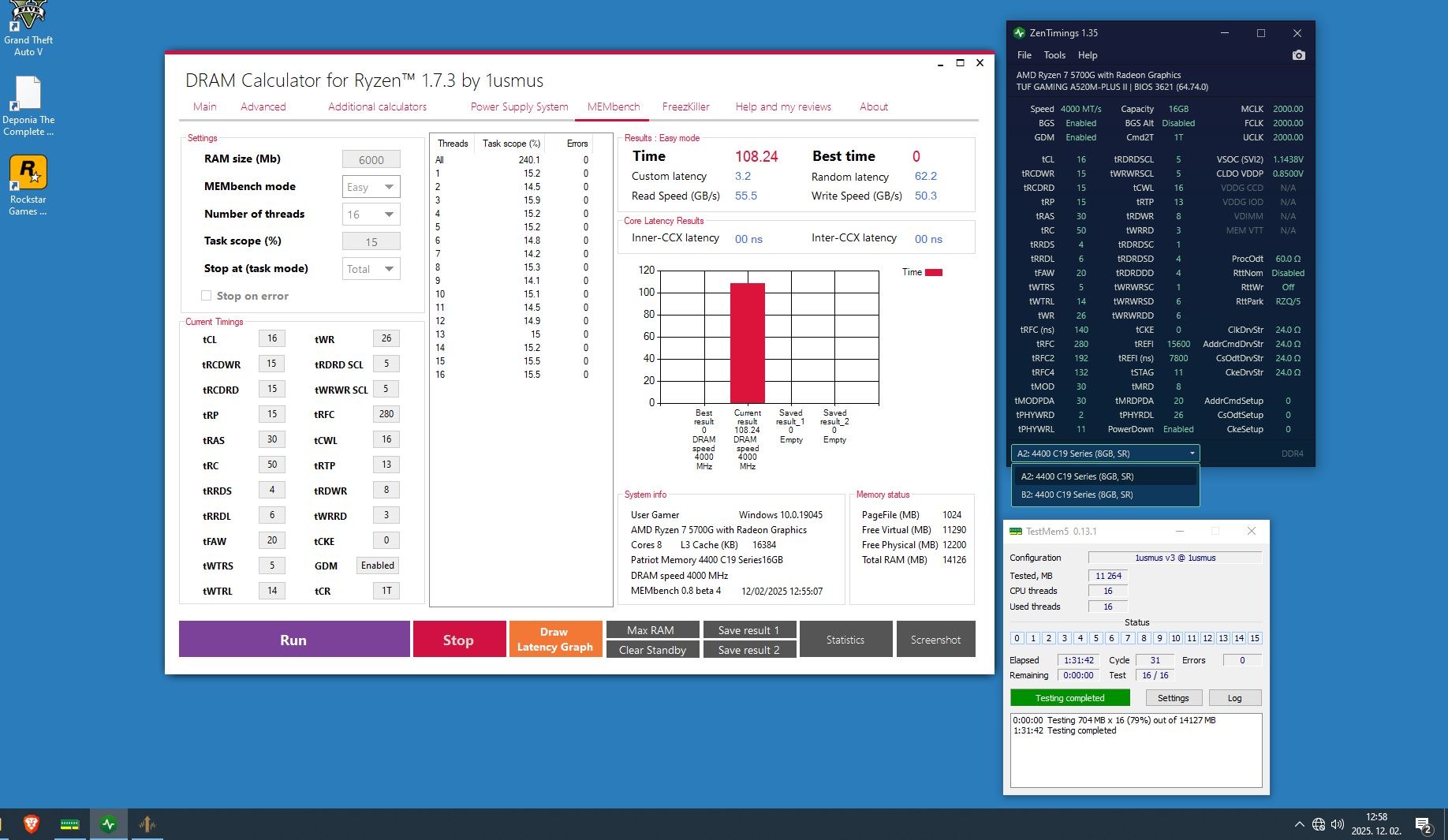This screenshot has height=840, width=1448.
Task: Open MEMbench Statistics
Action: click(845, 639)
